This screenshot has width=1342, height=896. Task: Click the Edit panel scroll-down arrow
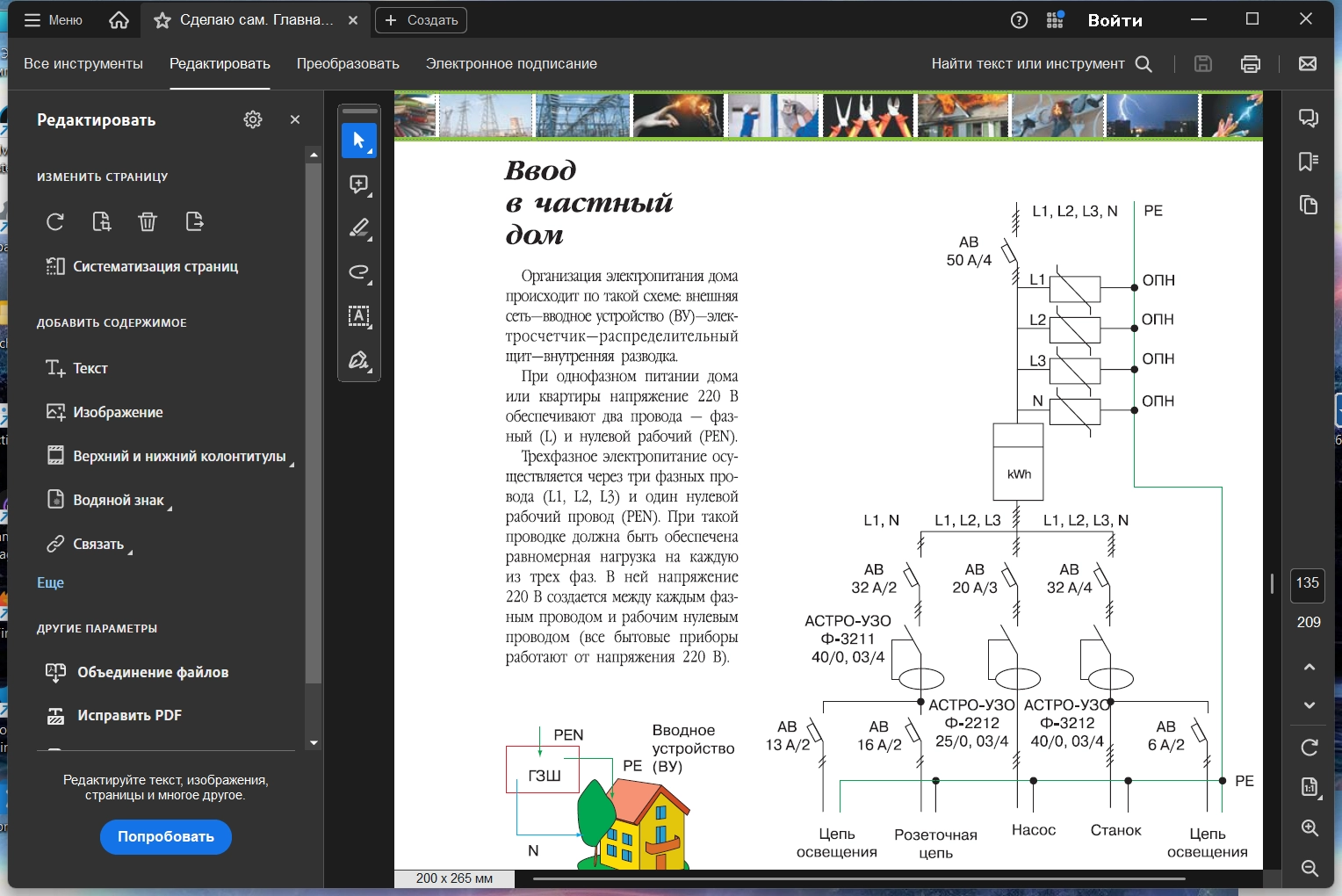(314, 743)
